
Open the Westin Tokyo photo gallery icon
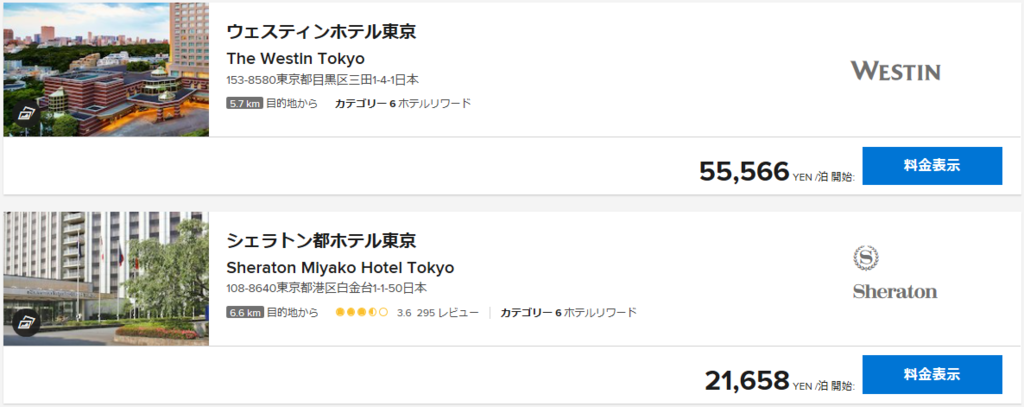pyautogui.click(x=25, y=115)
